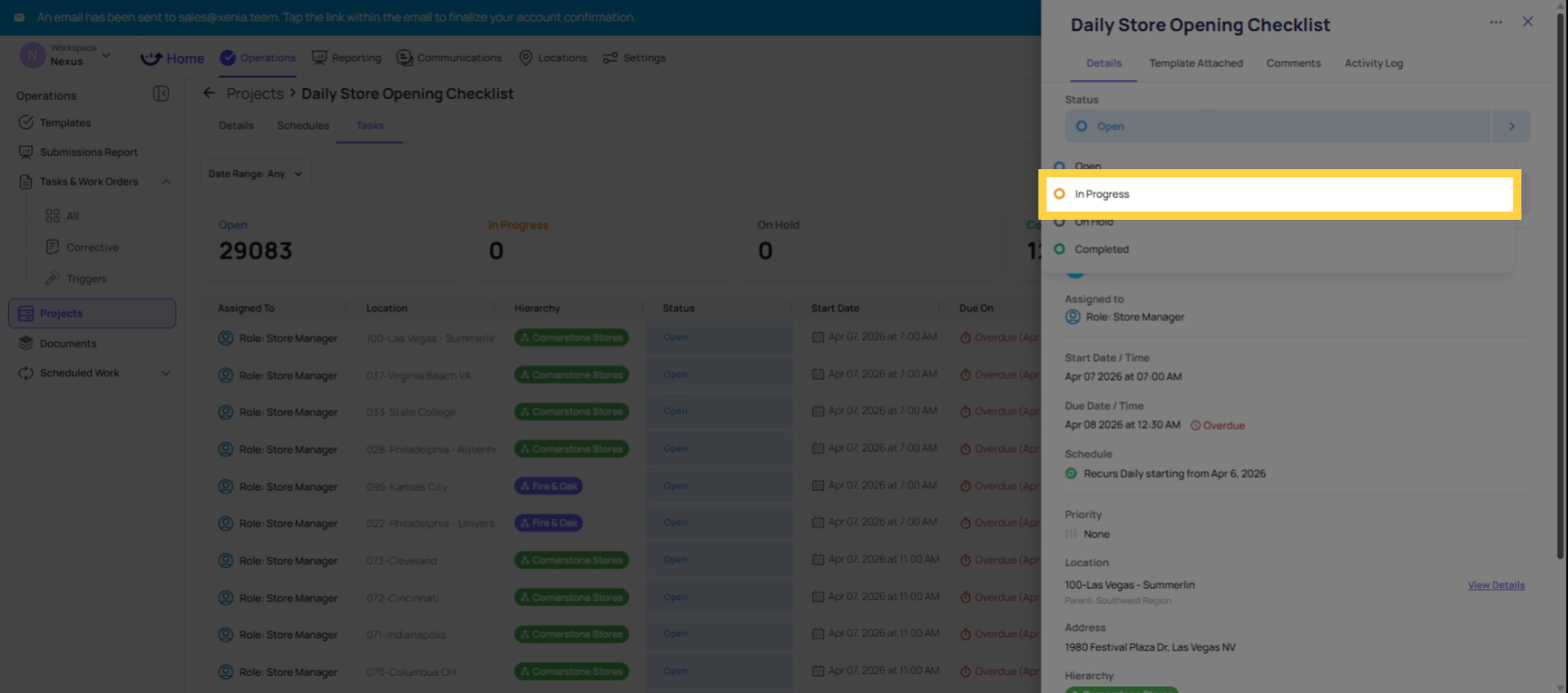Open the three-dot more options menu
This screenshot has height=693, width=1568.
pyautogui.click(x=1495, y=22)
